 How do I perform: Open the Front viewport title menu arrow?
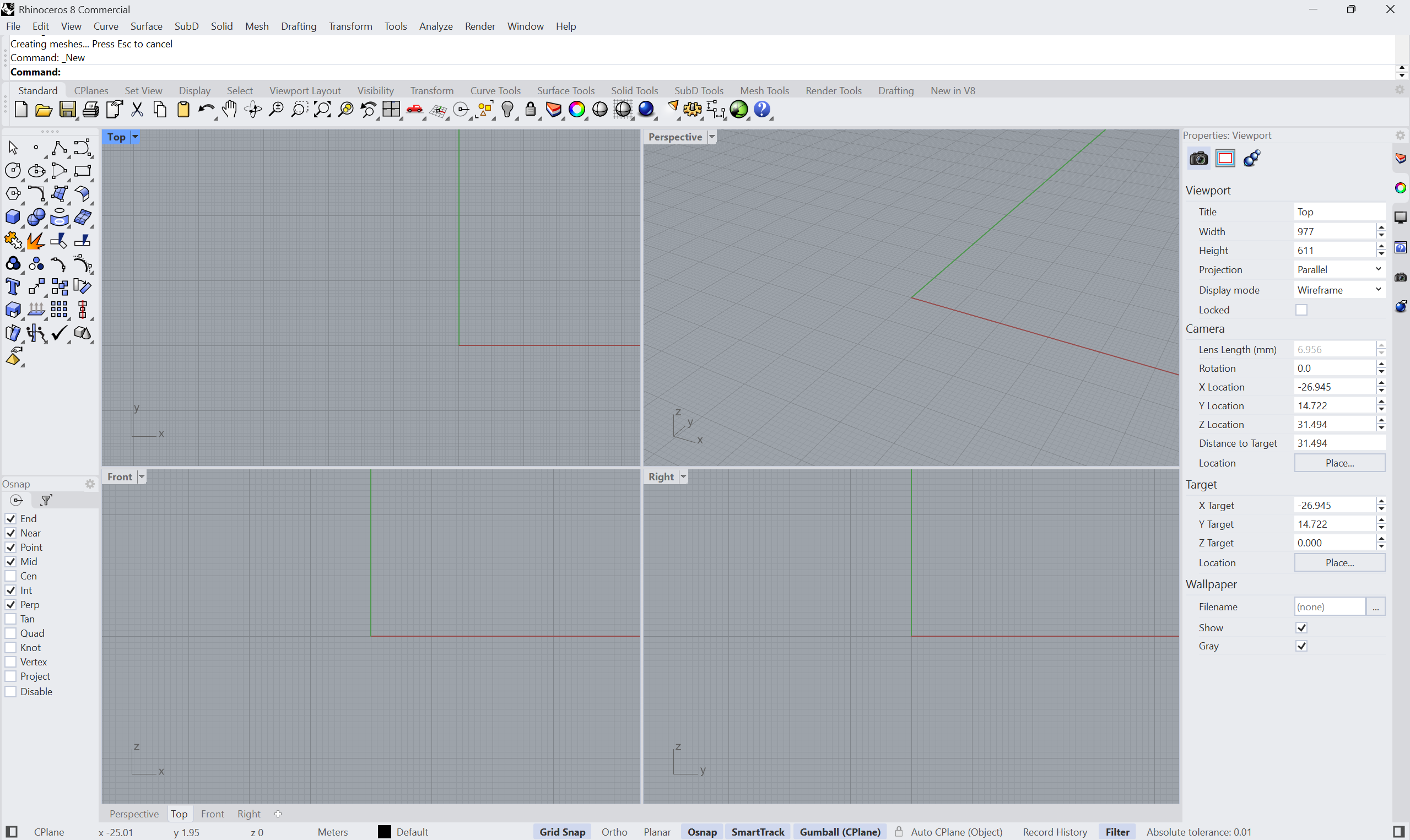[142, 476]
